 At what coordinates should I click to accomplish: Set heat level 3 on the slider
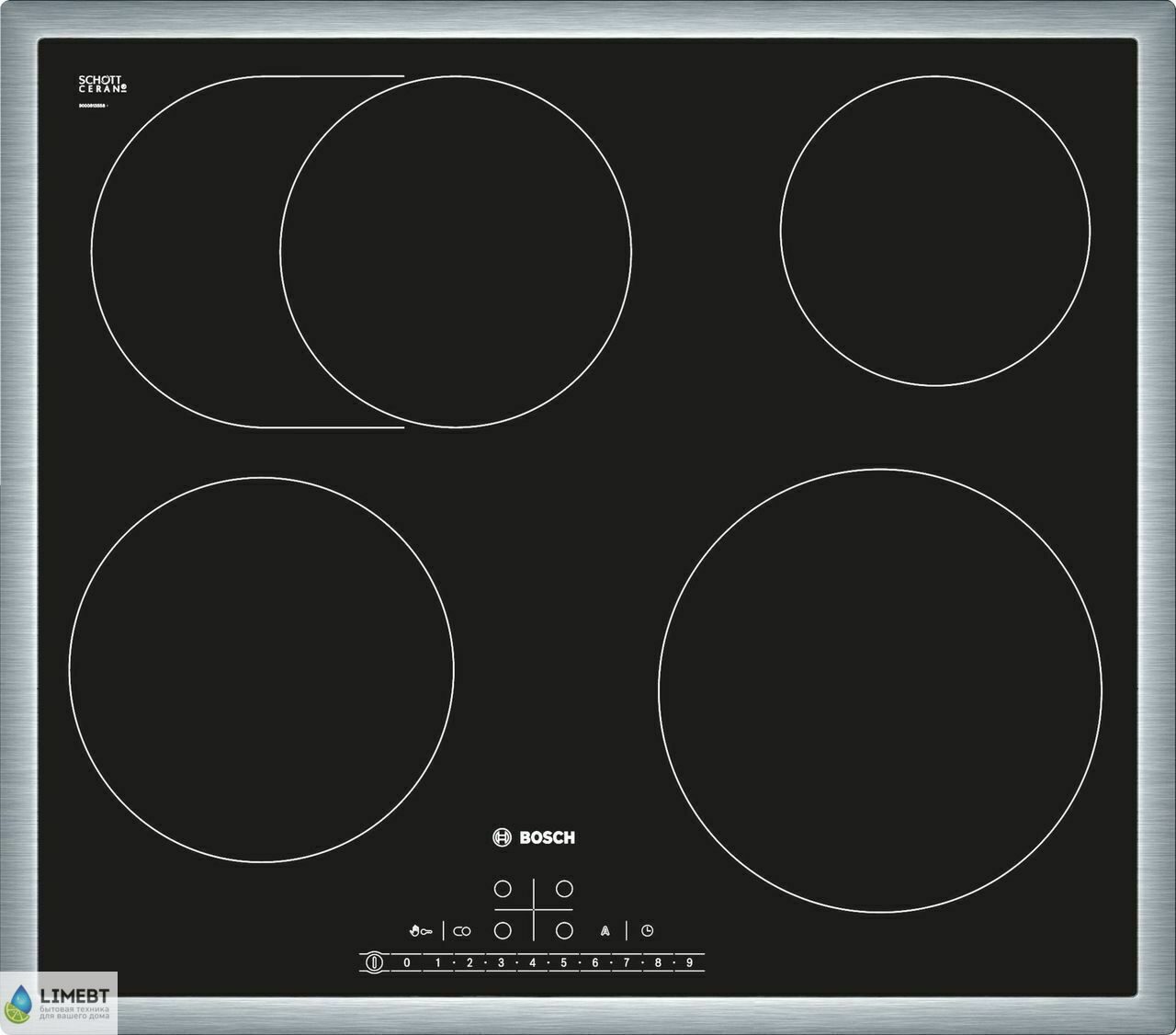[501, 962]
